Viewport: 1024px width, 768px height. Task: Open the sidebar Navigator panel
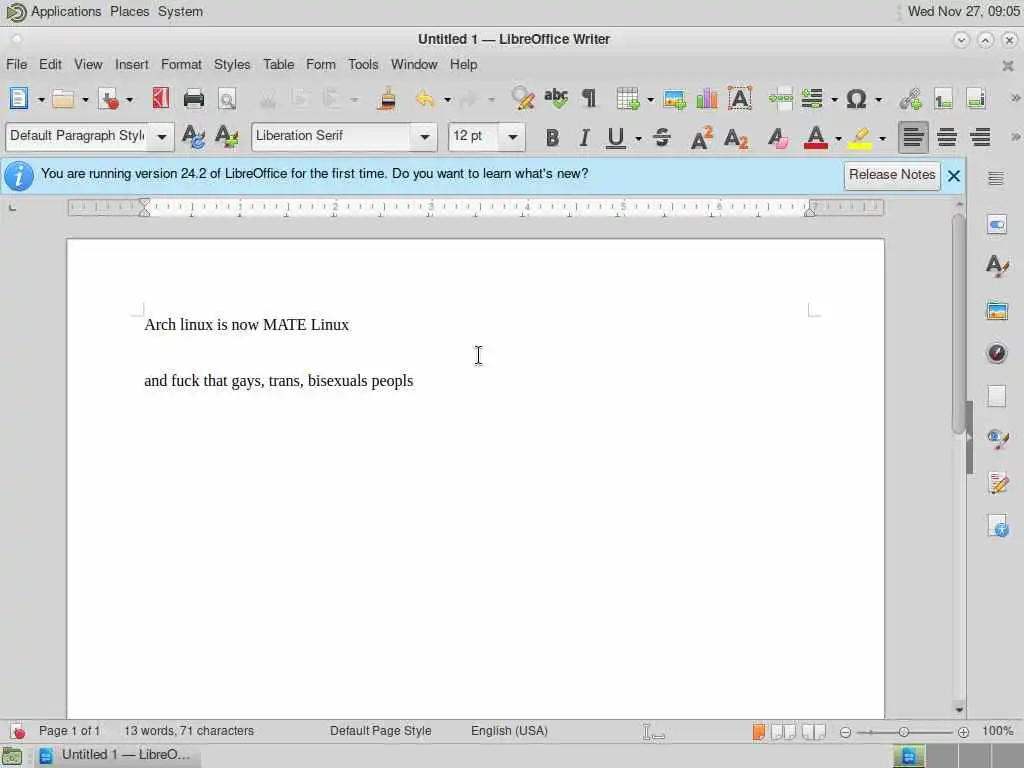pos(997,353)
